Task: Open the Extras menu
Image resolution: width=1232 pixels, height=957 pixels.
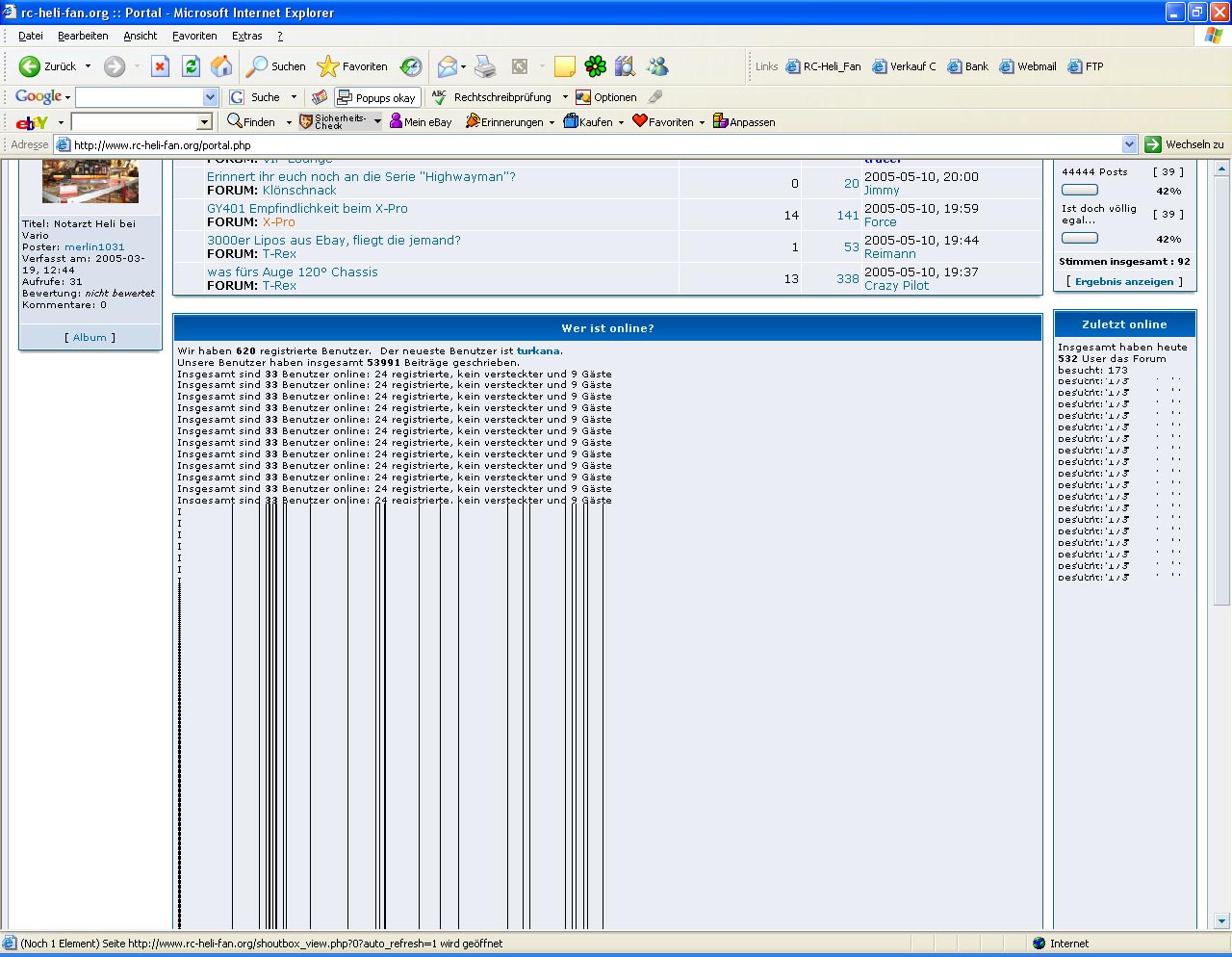Action: 246,36
